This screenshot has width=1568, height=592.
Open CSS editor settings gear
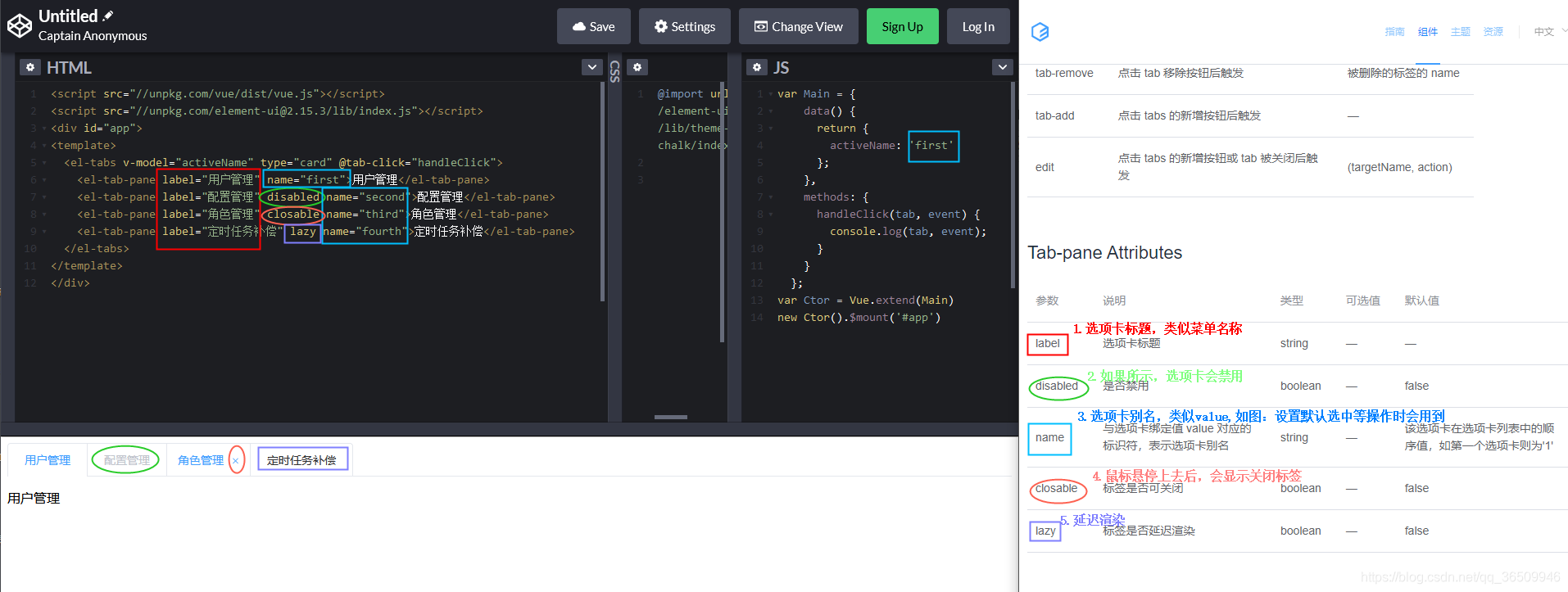pos(637,67)
